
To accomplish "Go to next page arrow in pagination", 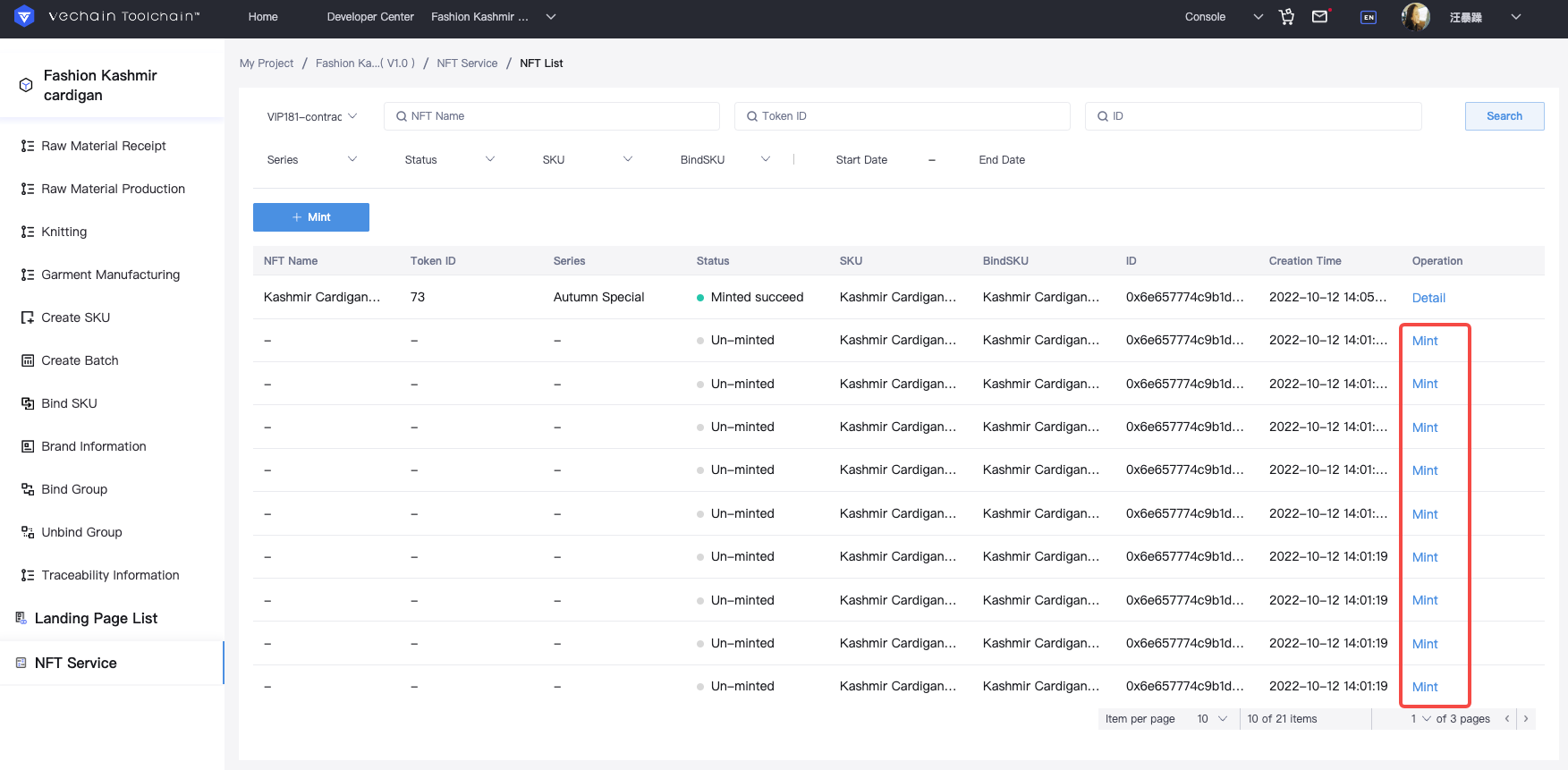I will pos(1526,719).
